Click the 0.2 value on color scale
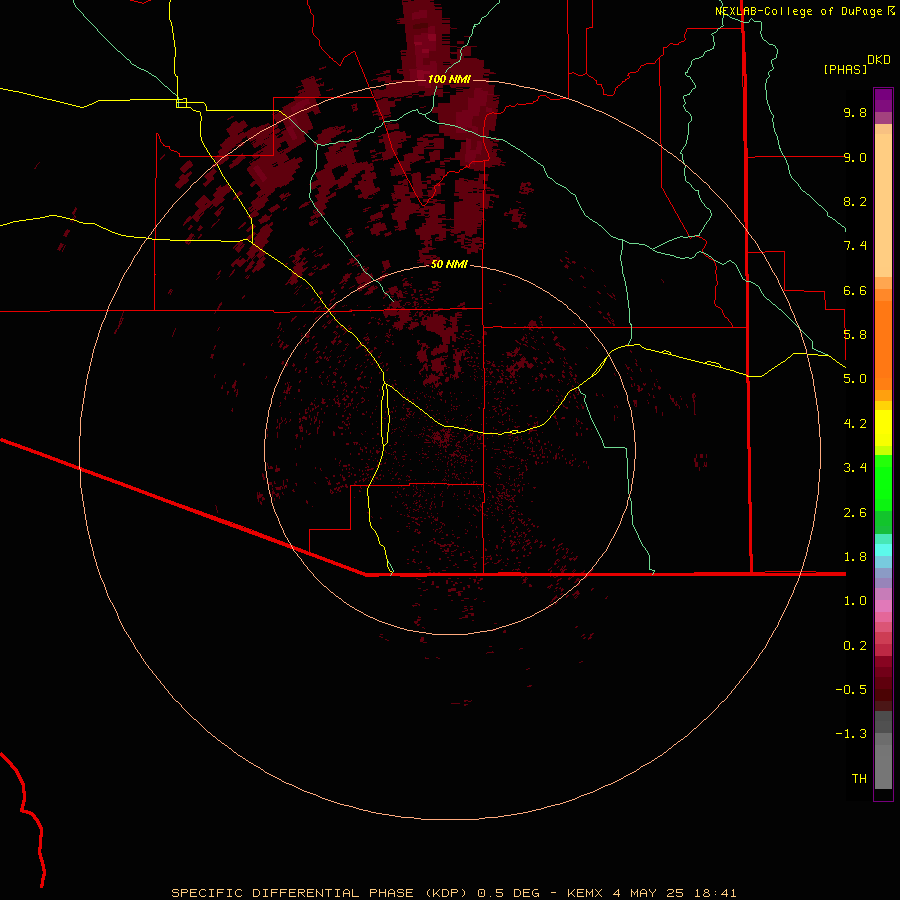The image size is (900, 900). coord(855,646)
